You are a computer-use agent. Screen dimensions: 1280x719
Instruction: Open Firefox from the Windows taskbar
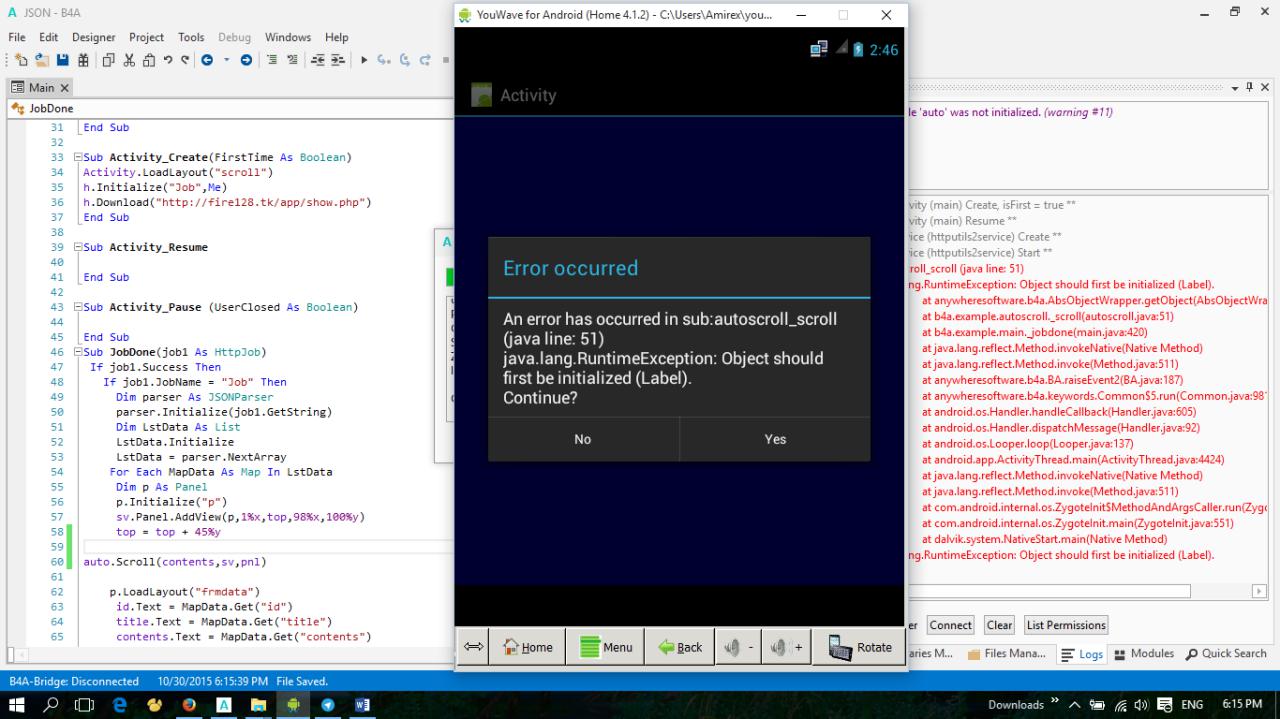point(189,705)
